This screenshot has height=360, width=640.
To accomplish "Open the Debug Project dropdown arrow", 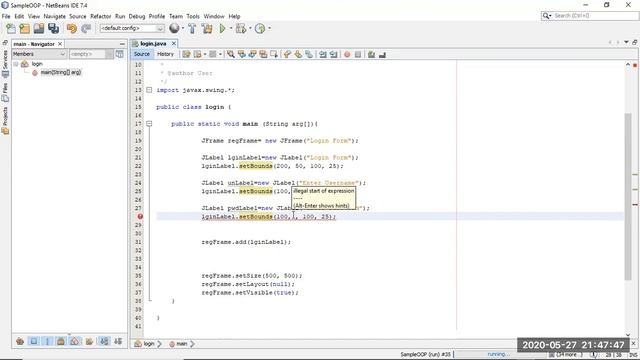I will click(249, 28).
